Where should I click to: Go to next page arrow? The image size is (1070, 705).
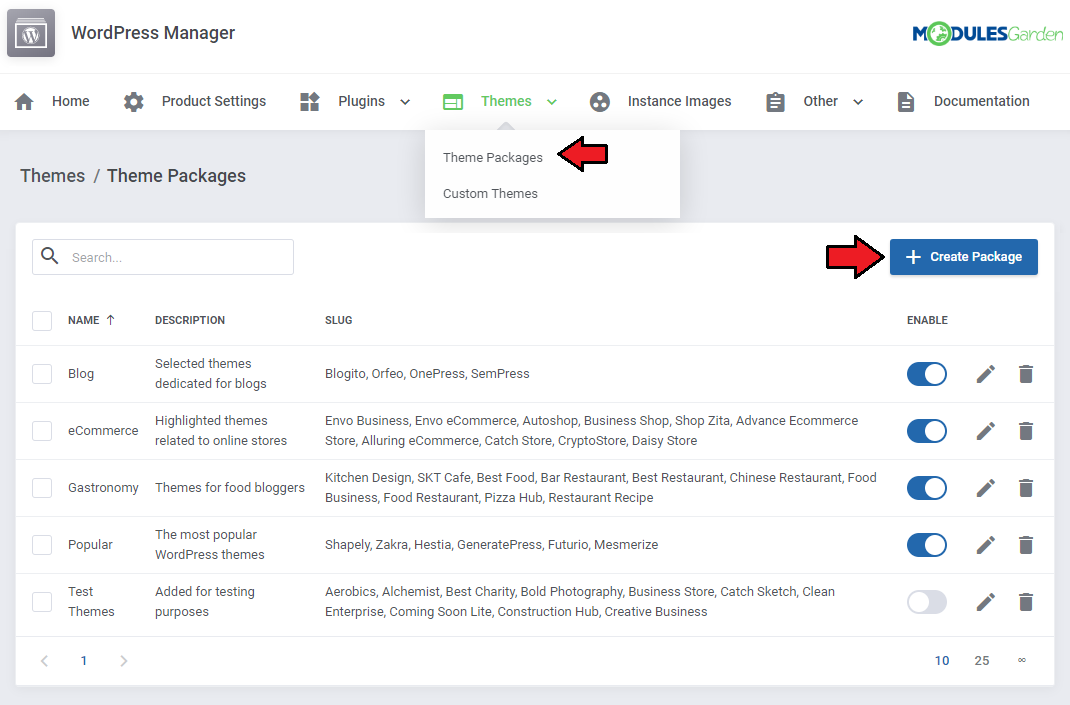(x=124, y=661)
